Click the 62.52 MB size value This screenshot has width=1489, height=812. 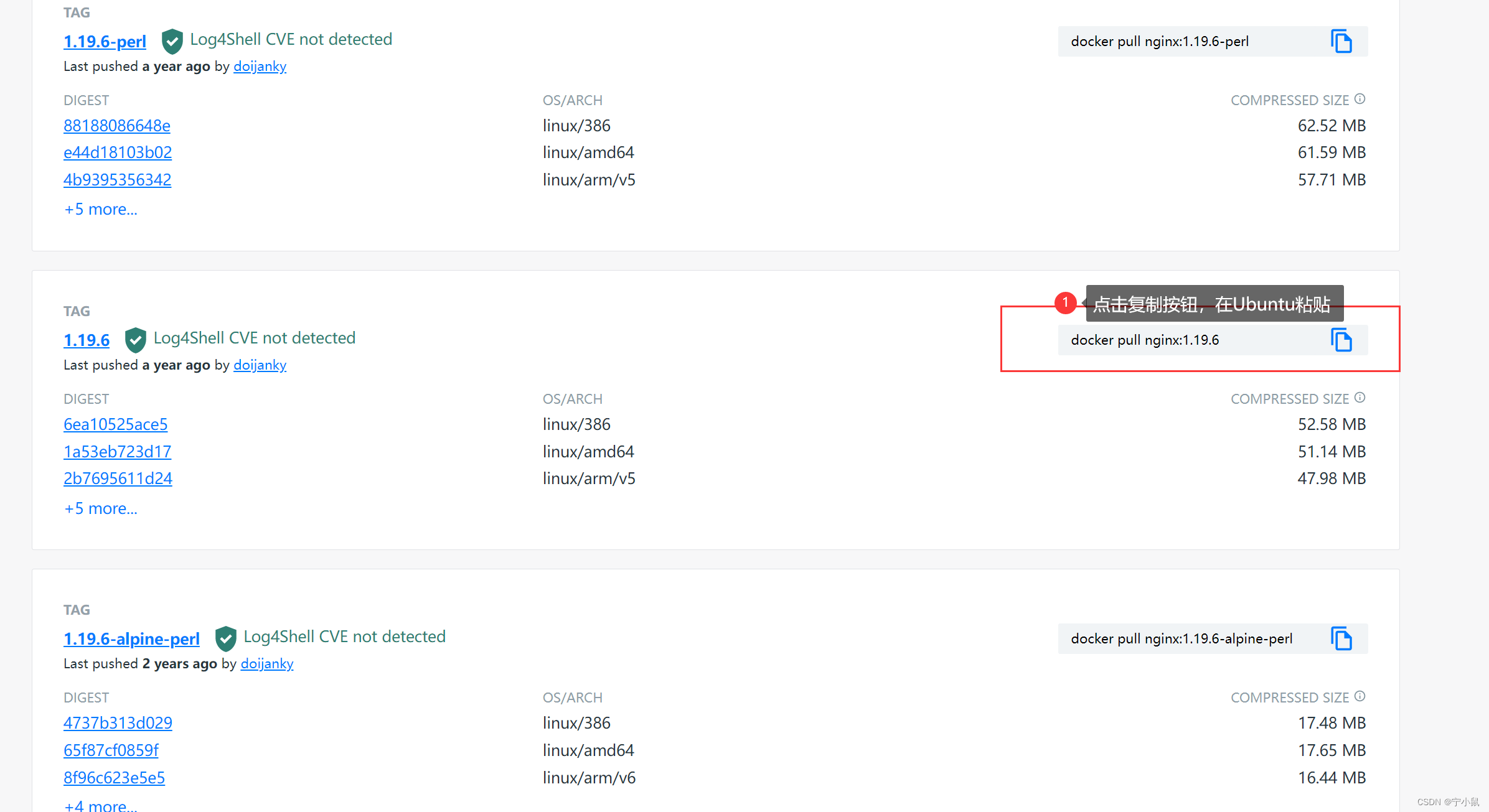[x=1332, y=126]
